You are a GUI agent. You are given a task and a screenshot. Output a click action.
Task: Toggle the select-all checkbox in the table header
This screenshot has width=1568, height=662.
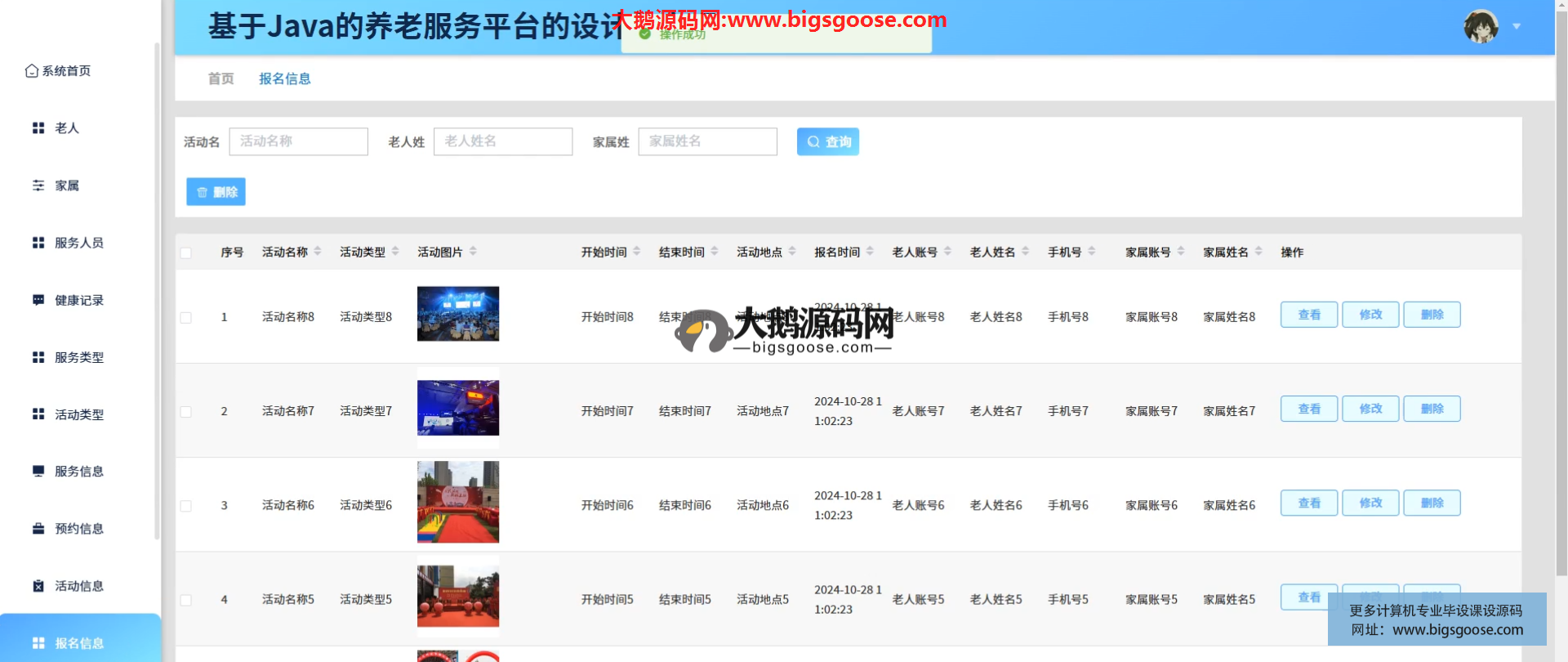[186, 253]
